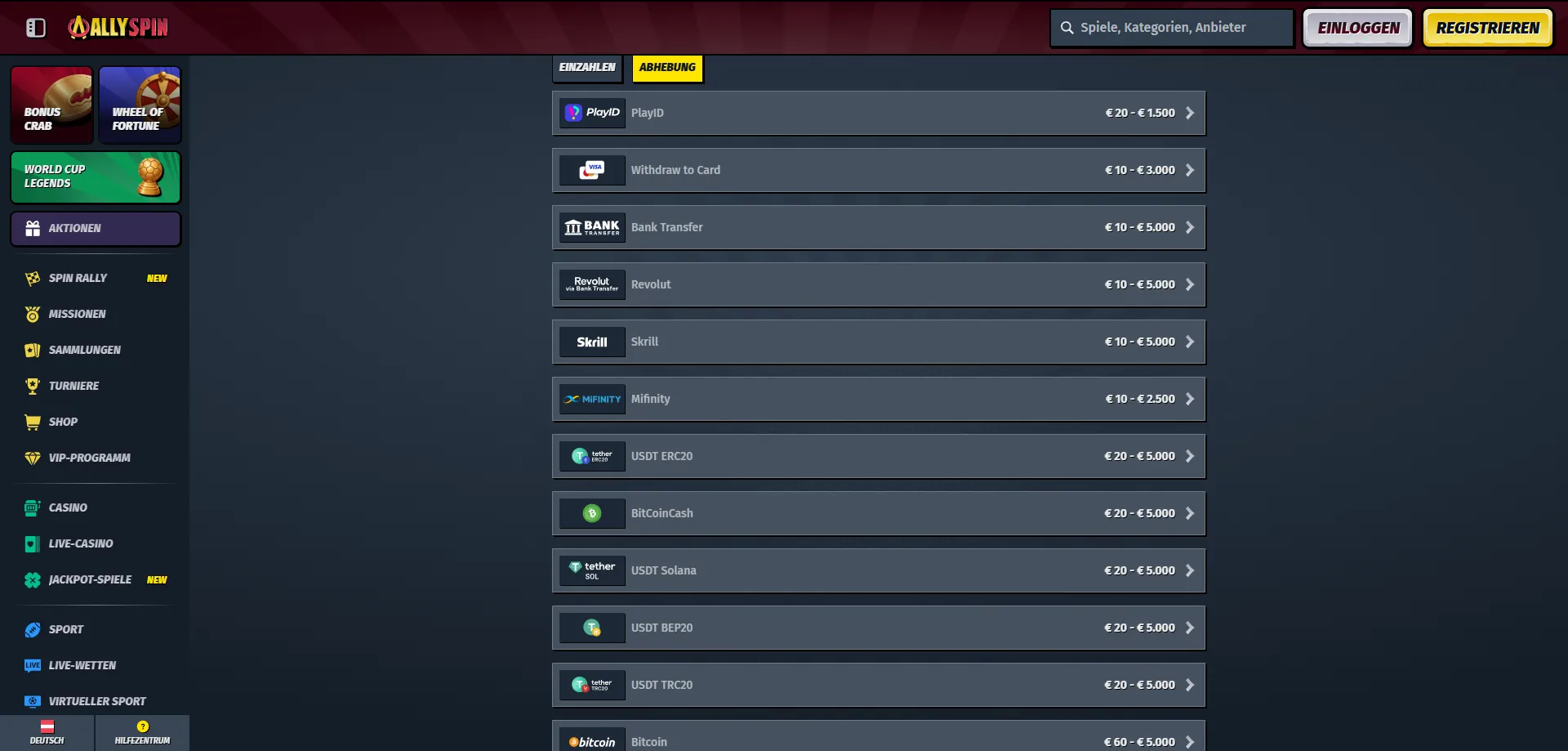This screenshot has height=751, width=1568.
Task: Click the Live-Casino card icon
Action: 33,544
